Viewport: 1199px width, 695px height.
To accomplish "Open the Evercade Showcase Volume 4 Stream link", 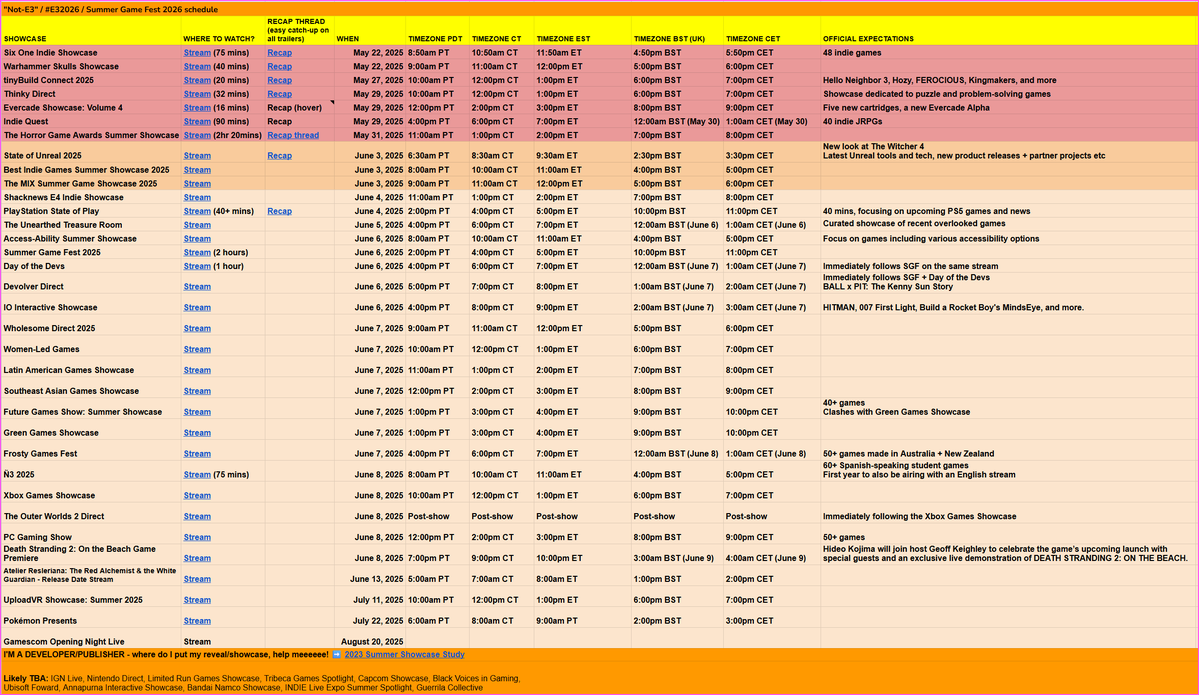I will [197, 108].
